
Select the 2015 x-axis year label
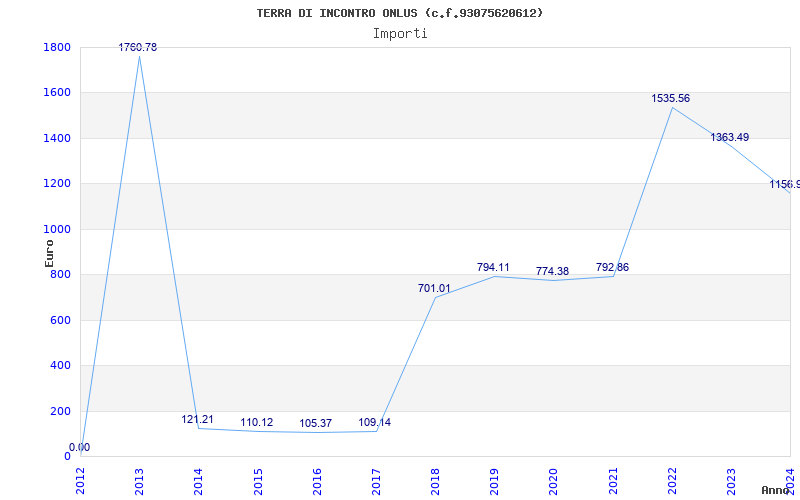pyautogui.click(x=258, y=481)
